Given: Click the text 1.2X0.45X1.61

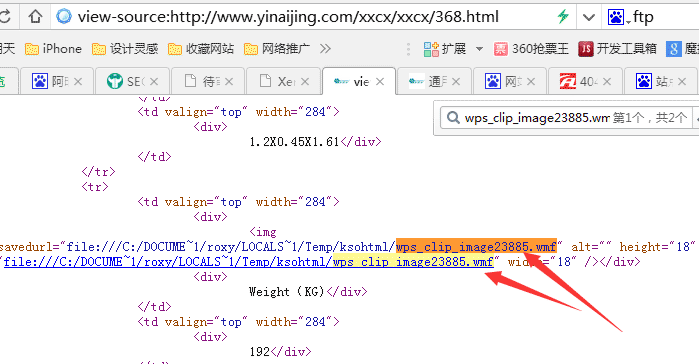Looking at the screenshot, I should [x=294, y=142].
